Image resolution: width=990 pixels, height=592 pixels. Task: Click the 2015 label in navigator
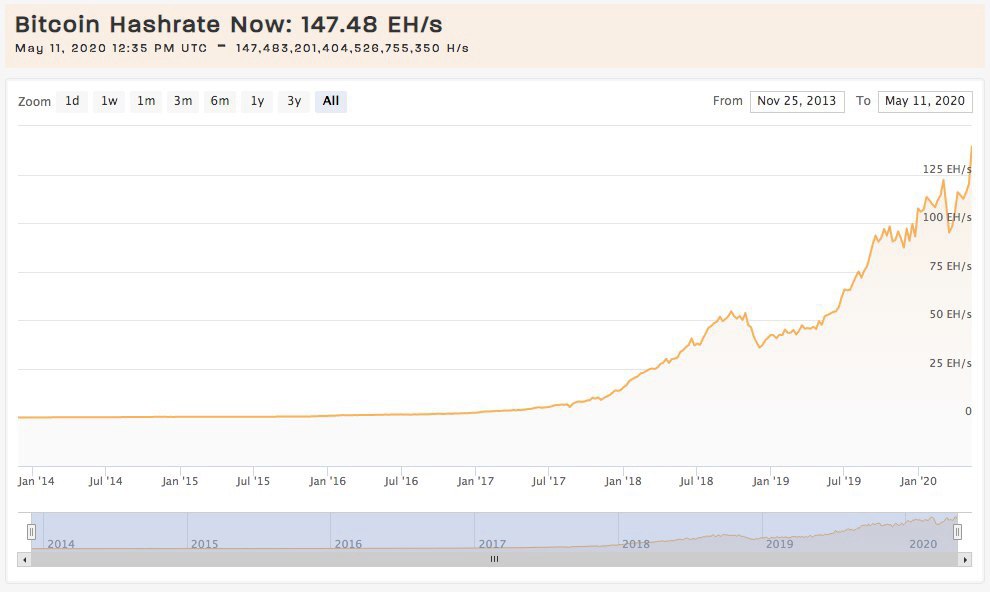click(x=205, y=544)
